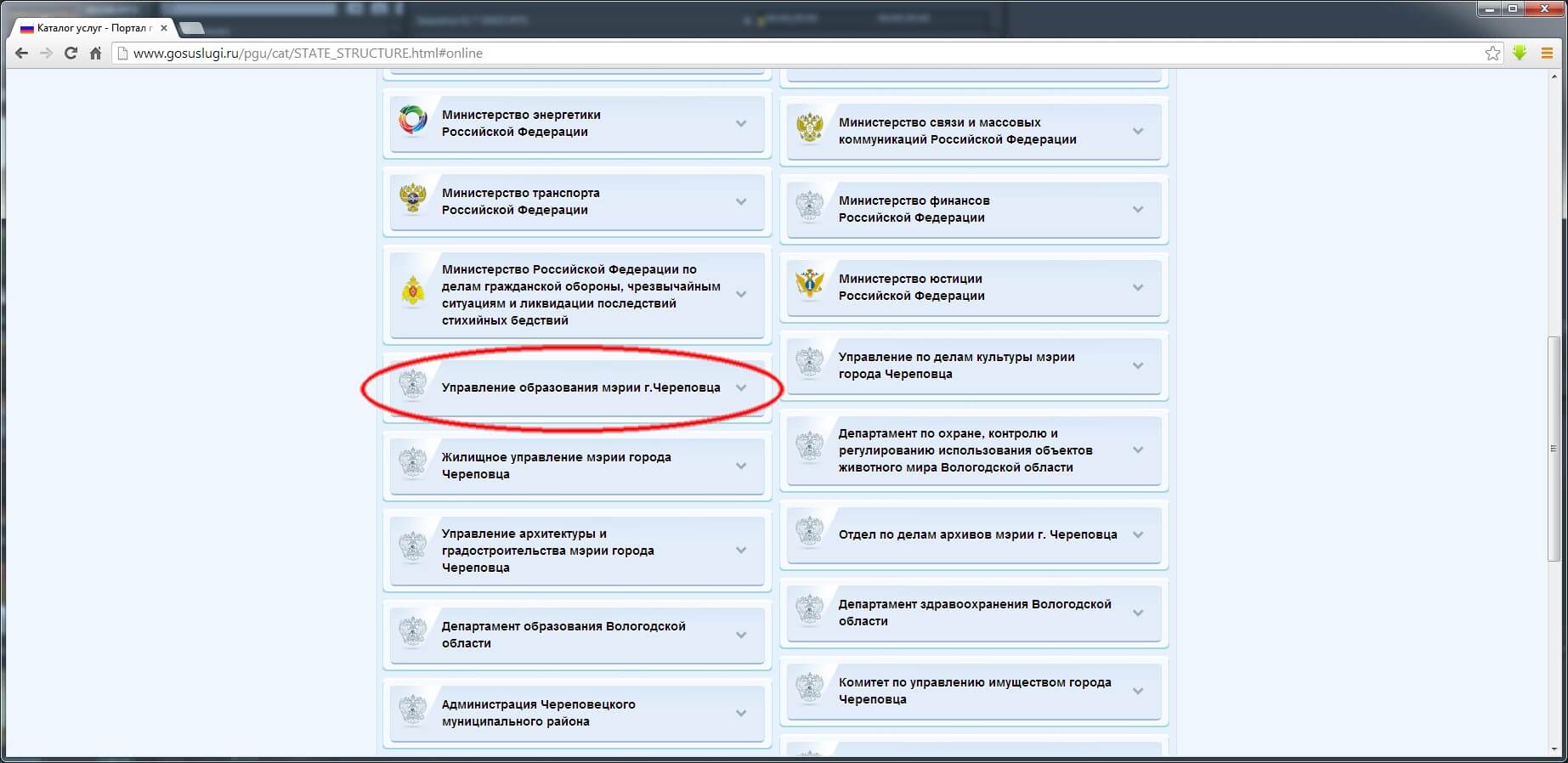Click the page vertical scrollbar thumb

click(x=1554, y=449)
